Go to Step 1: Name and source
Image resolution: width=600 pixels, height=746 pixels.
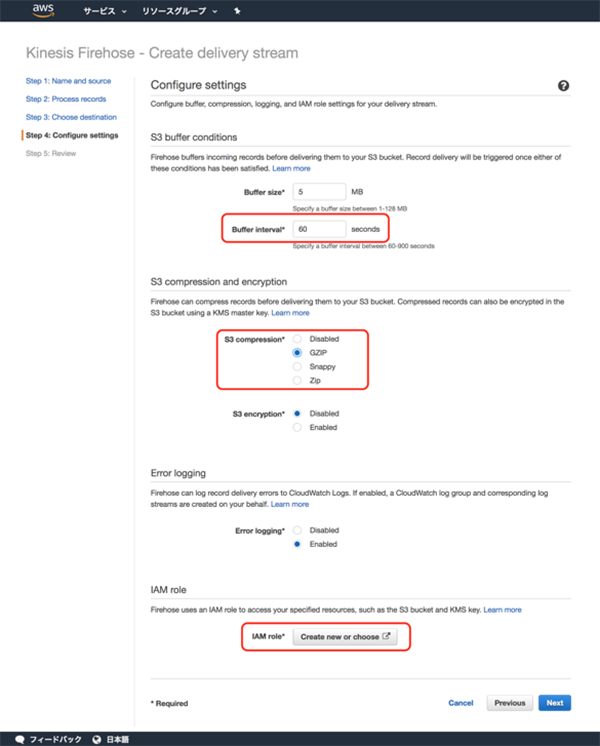point(68,81)
